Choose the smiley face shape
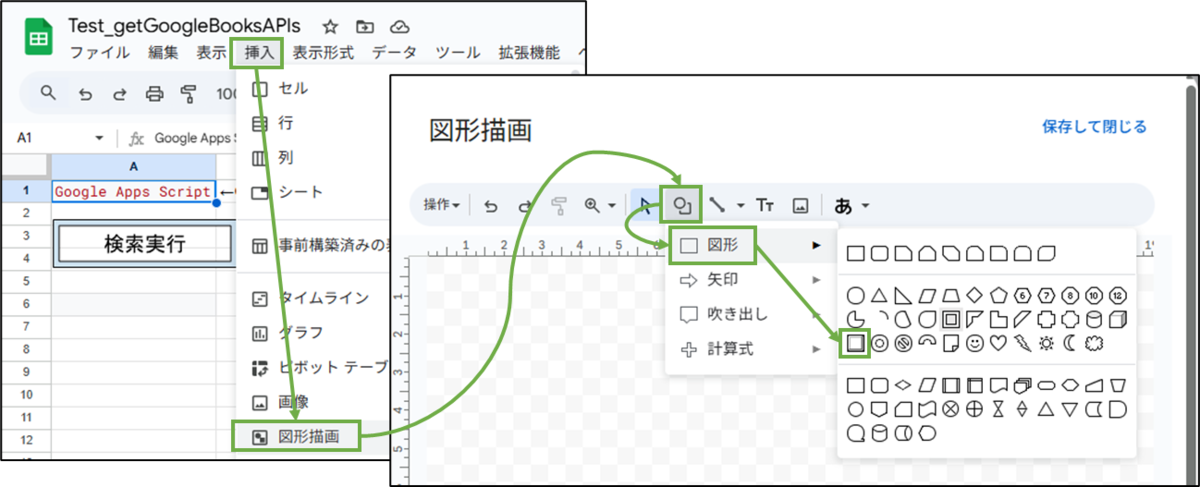The image size is (1200, 487). pyautogui.click(x=975, y=343)
